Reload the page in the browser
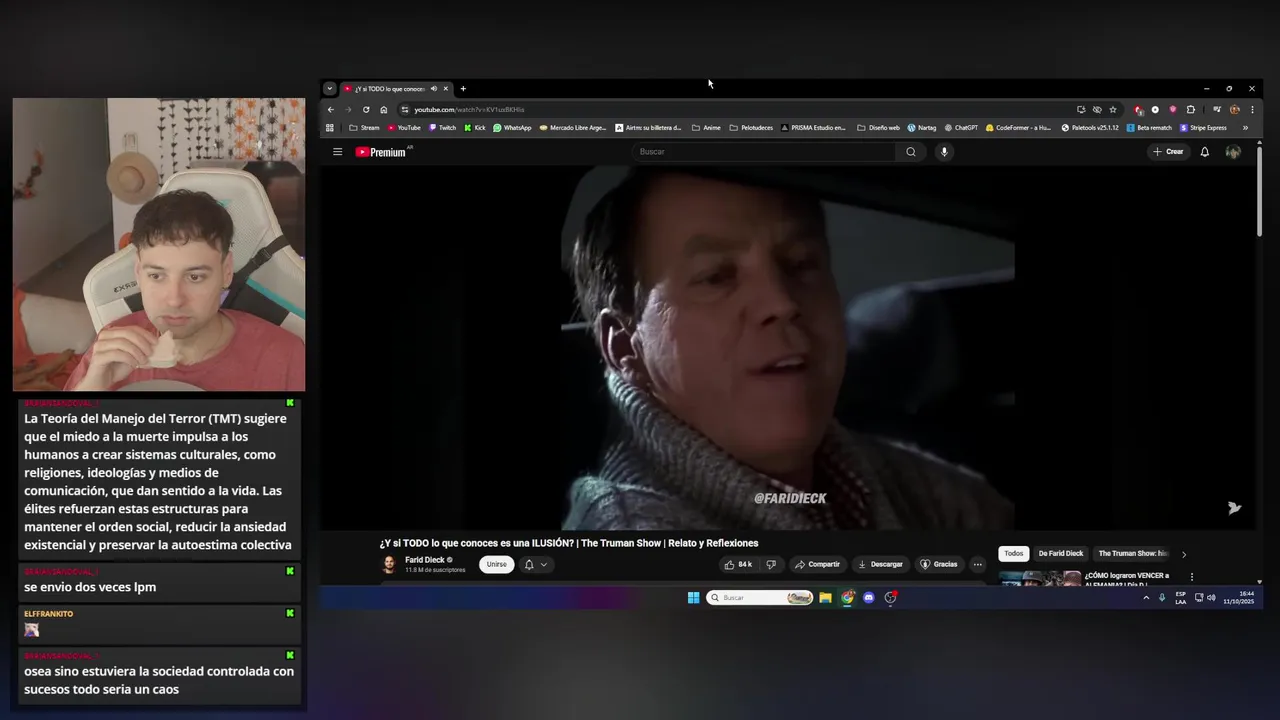The height and width of the screenshot is (720, 1280). click(x=366, y=110)
